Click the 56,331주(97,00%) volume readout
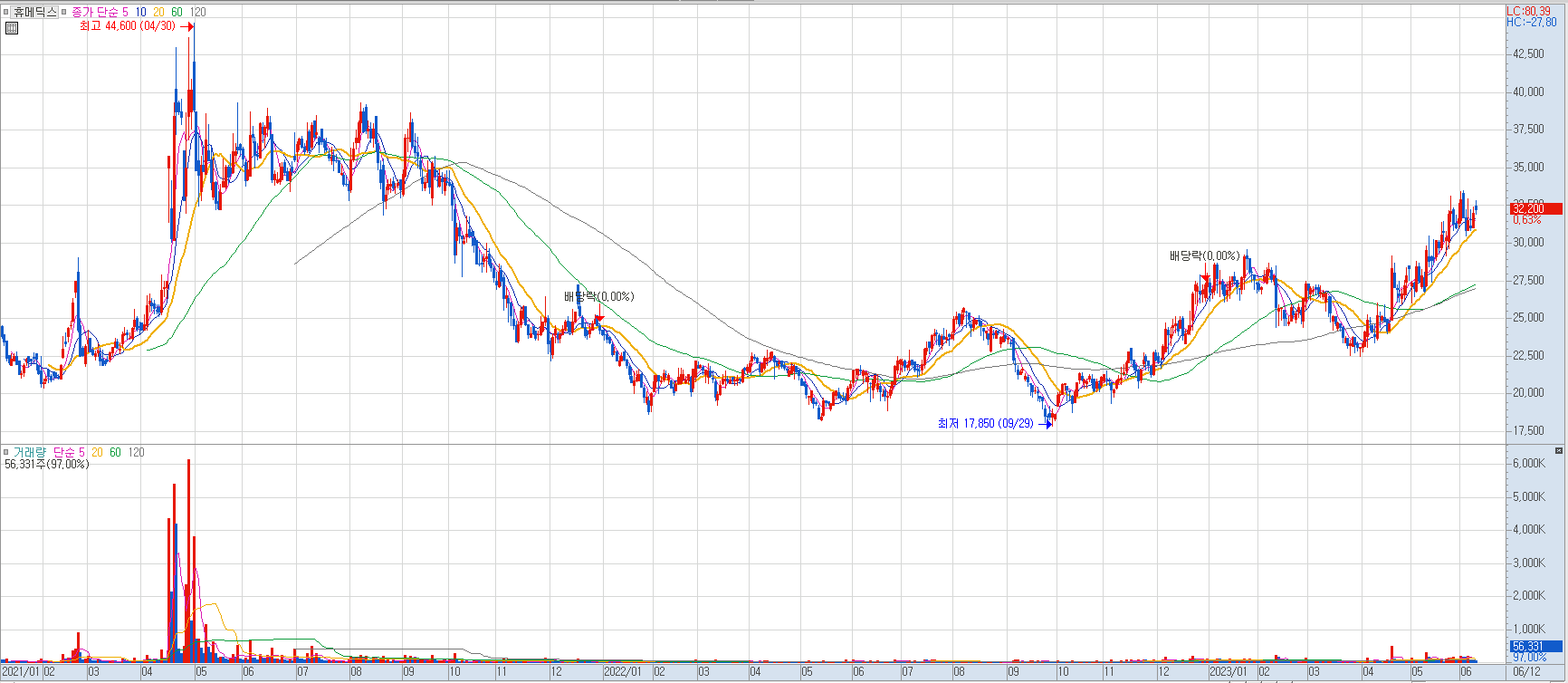Viewport: 1568px width, 683px height. 46,464
